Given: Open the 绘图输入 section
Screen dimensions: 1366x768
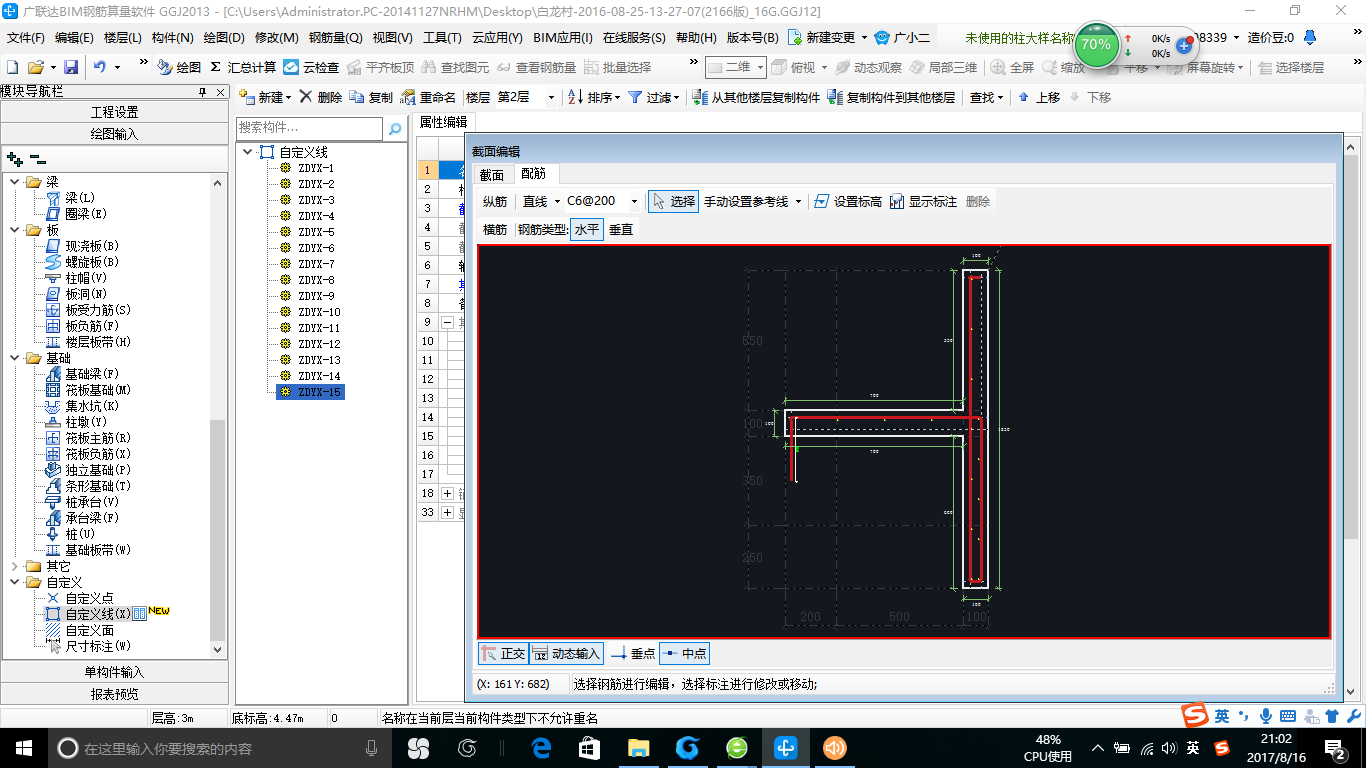Looking at the screenshot, I should click(115, 133).
